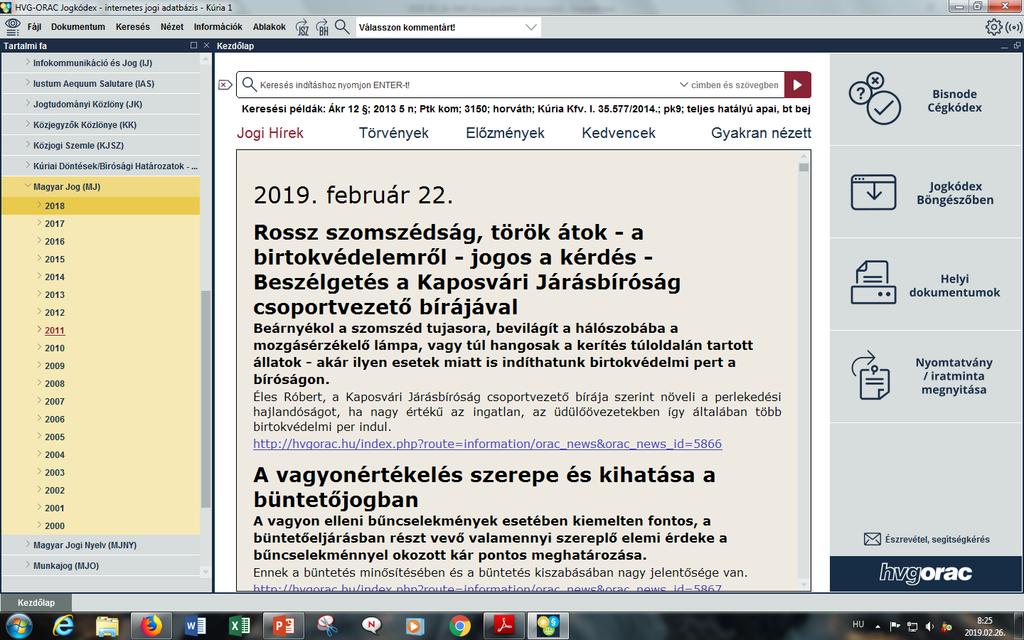Screen dimensions: 1024x640
Task: Click the volume icon in the system tray
Action: click(x=929, y=626)
